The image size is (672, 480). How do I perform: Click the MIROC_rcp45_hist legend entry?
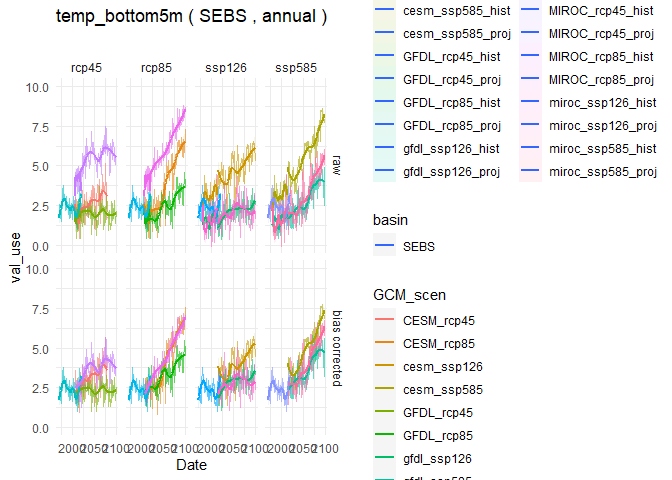pos(588,10)
